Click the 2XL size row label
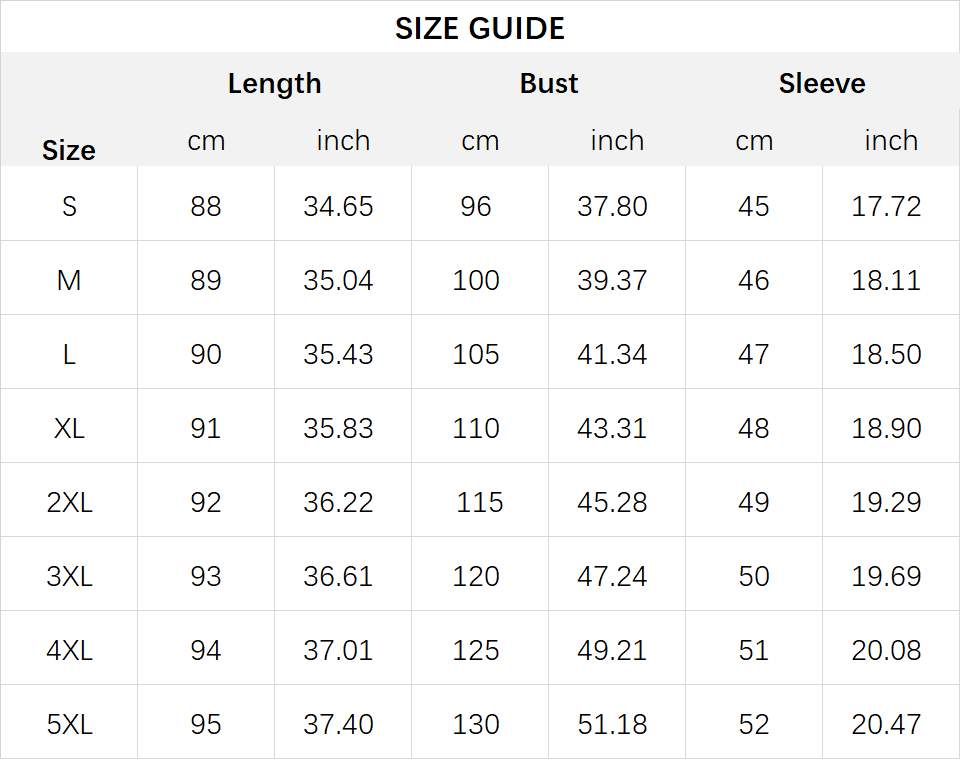 click(69, 503)
